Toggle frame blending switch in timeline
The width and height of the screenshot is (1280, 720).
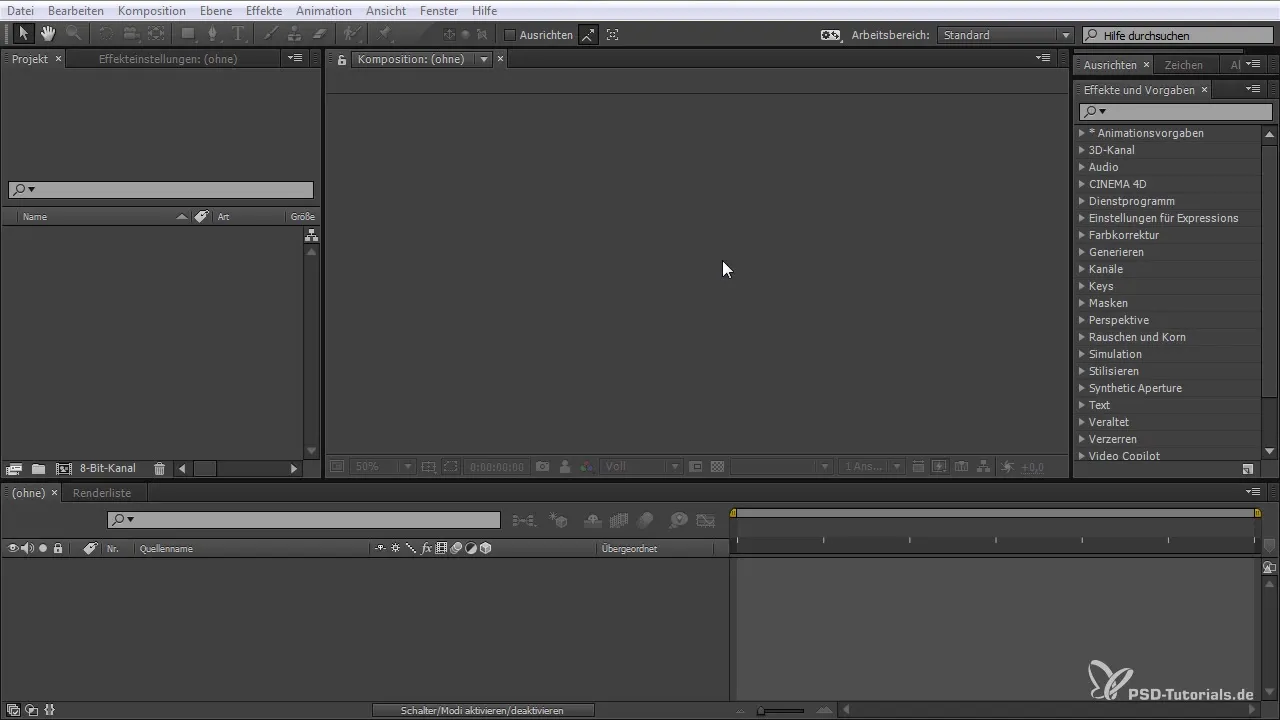pos(618,520)
